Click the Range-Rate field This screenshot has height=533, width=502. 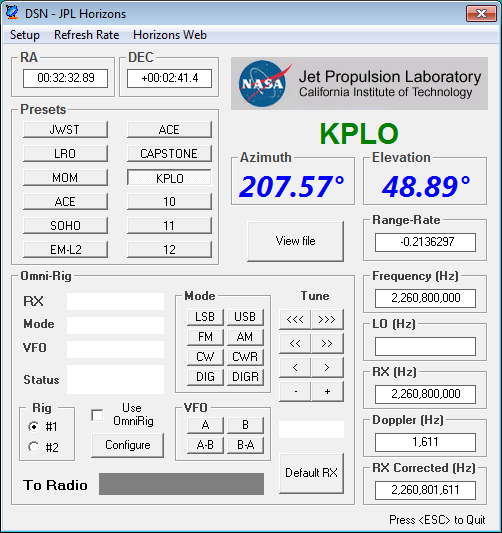point(426,242)
